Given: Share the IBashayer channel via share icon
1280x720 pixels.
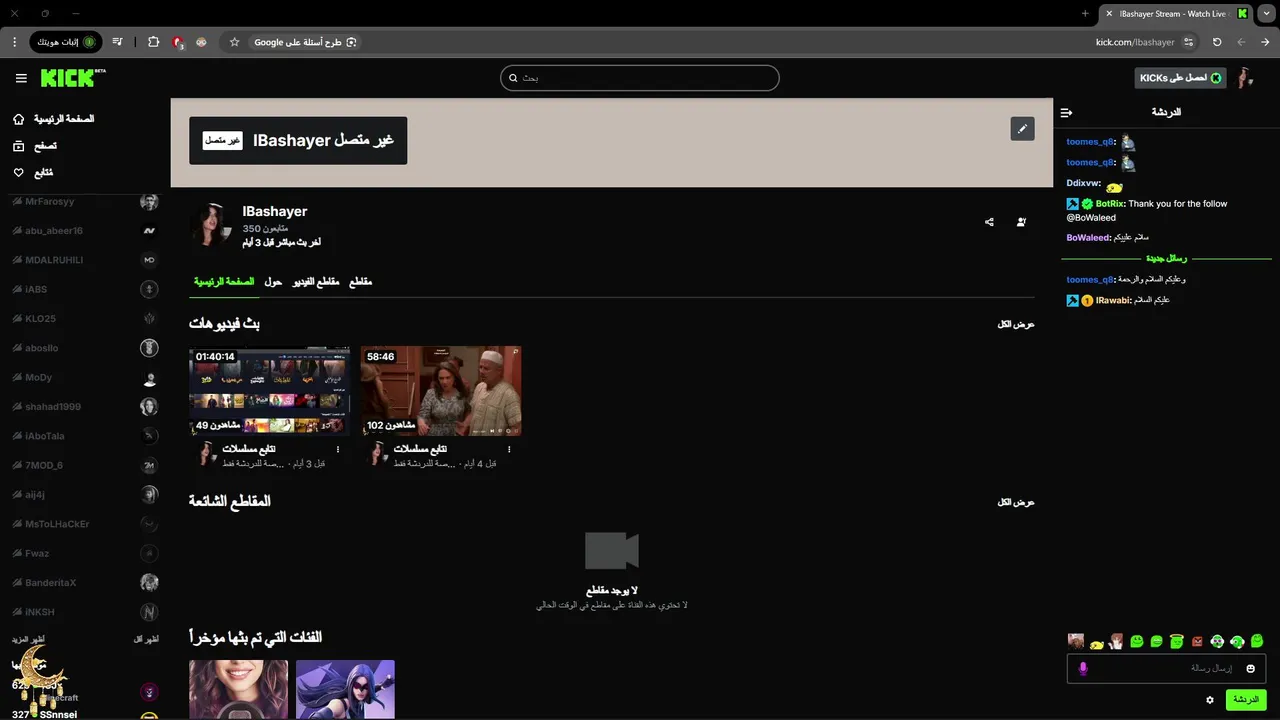Looking at the screenshot, I should coord(989,222).
